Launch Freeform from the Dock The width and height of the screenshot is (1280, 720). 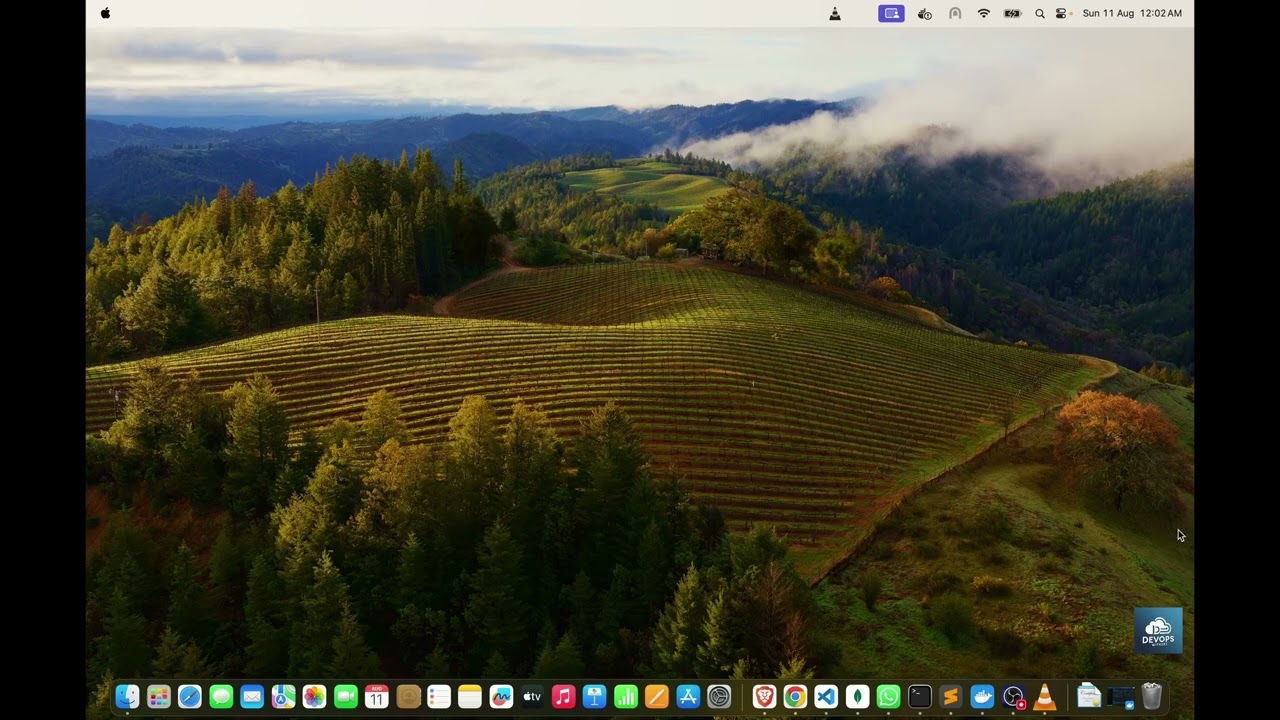(x=501, y=697)
